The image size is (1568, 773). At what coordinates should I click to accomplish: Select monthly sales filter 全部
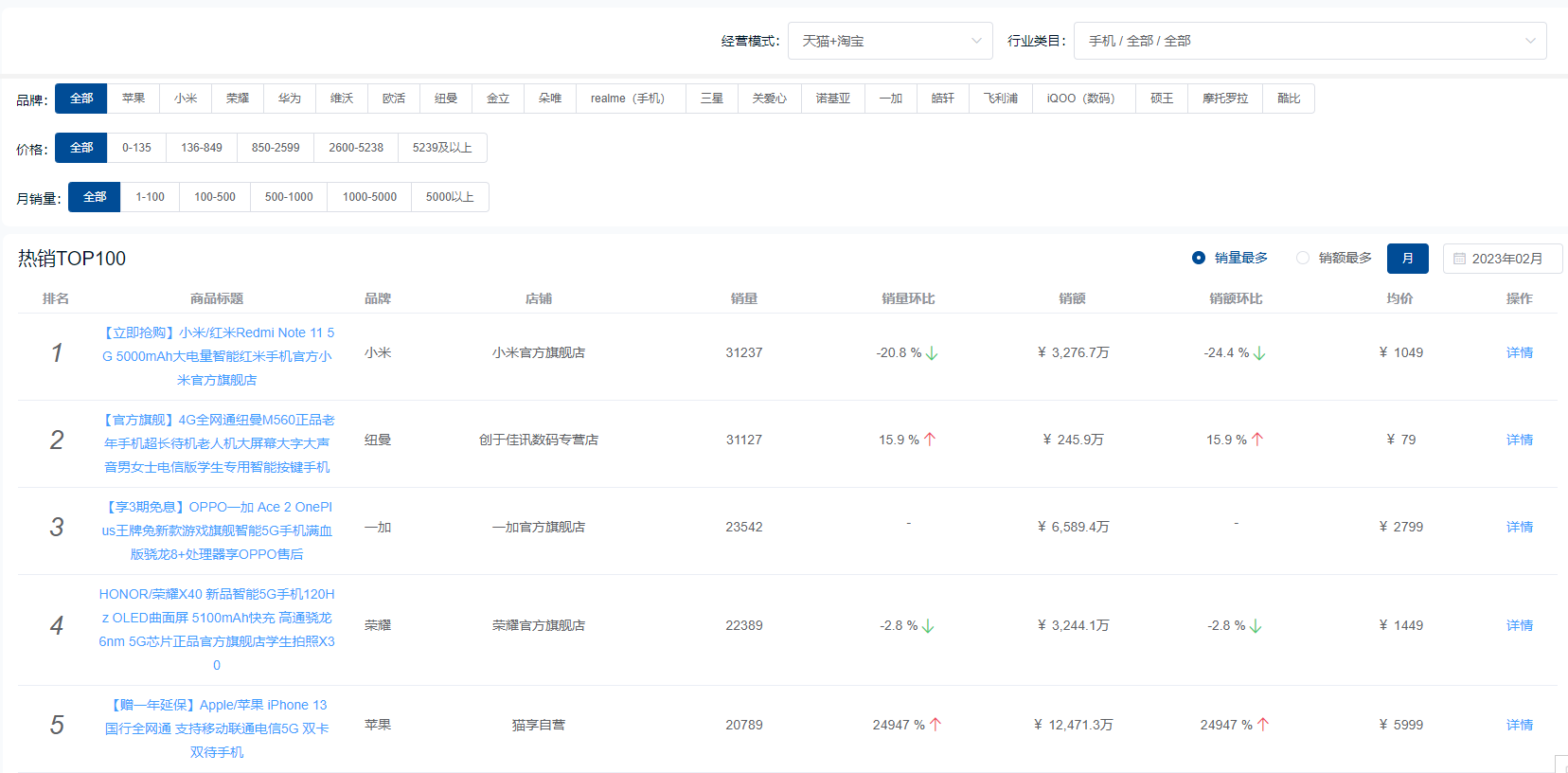pos(95,197)
